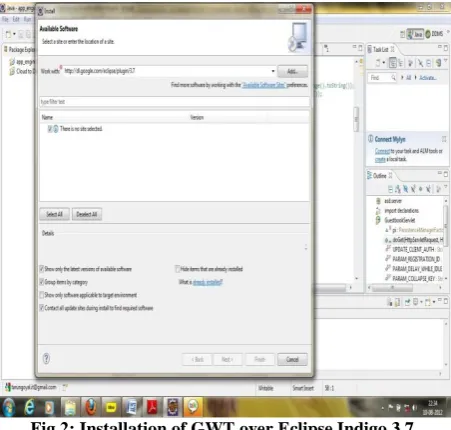
Task: Select GuestbookServlet in the Outline tree
Action: coord(400,220)
